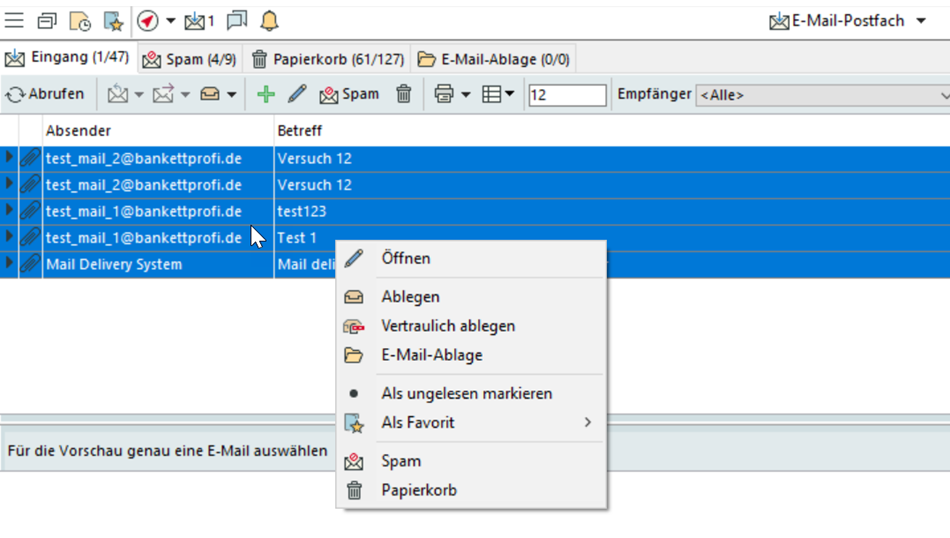Open the table layout dropdown arrow
The width and height of the screenshot is (950, 538).
[x=510, y=94]
